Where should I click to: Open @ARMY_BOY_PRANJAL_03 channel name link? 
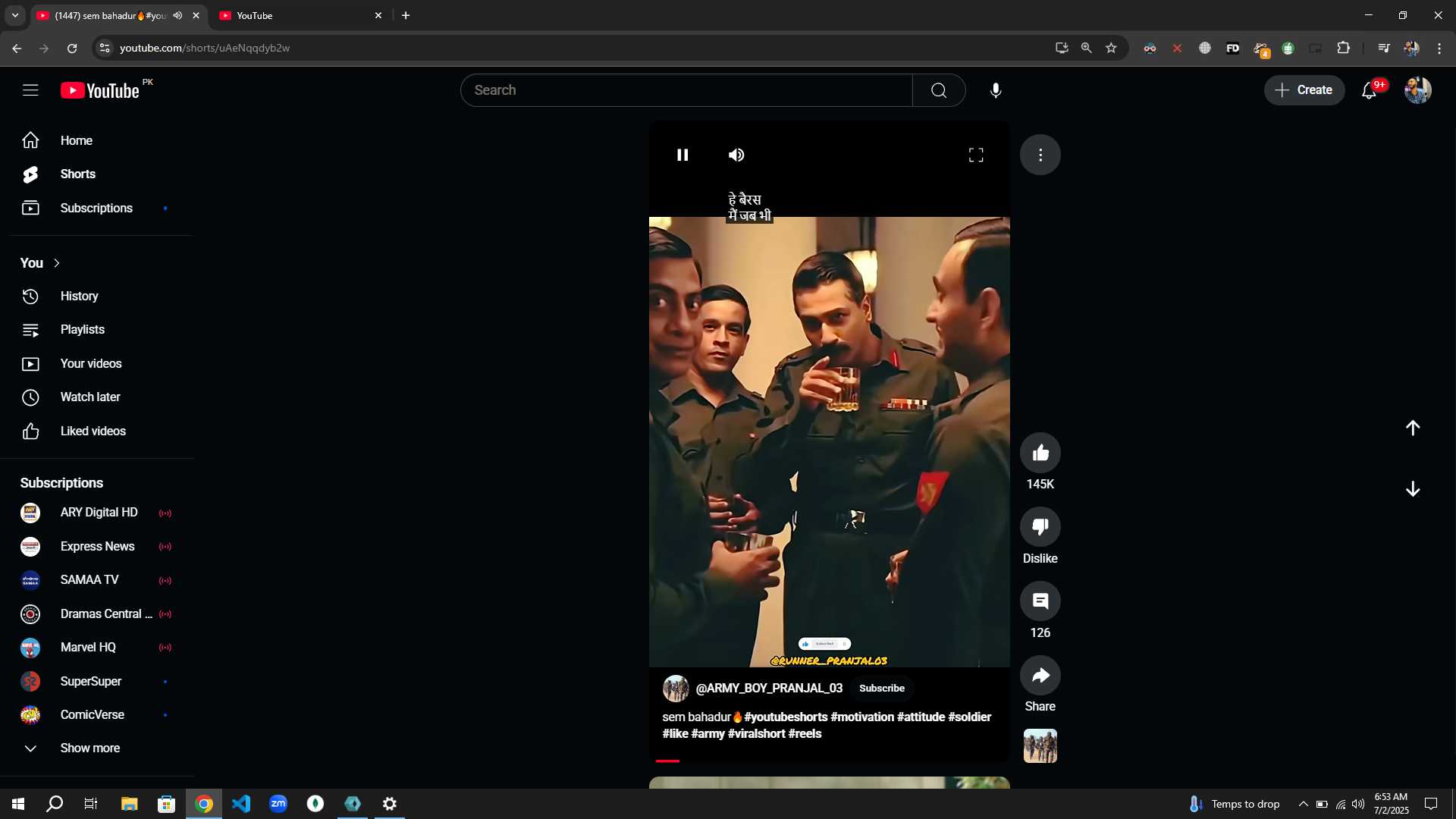[769, 689]
